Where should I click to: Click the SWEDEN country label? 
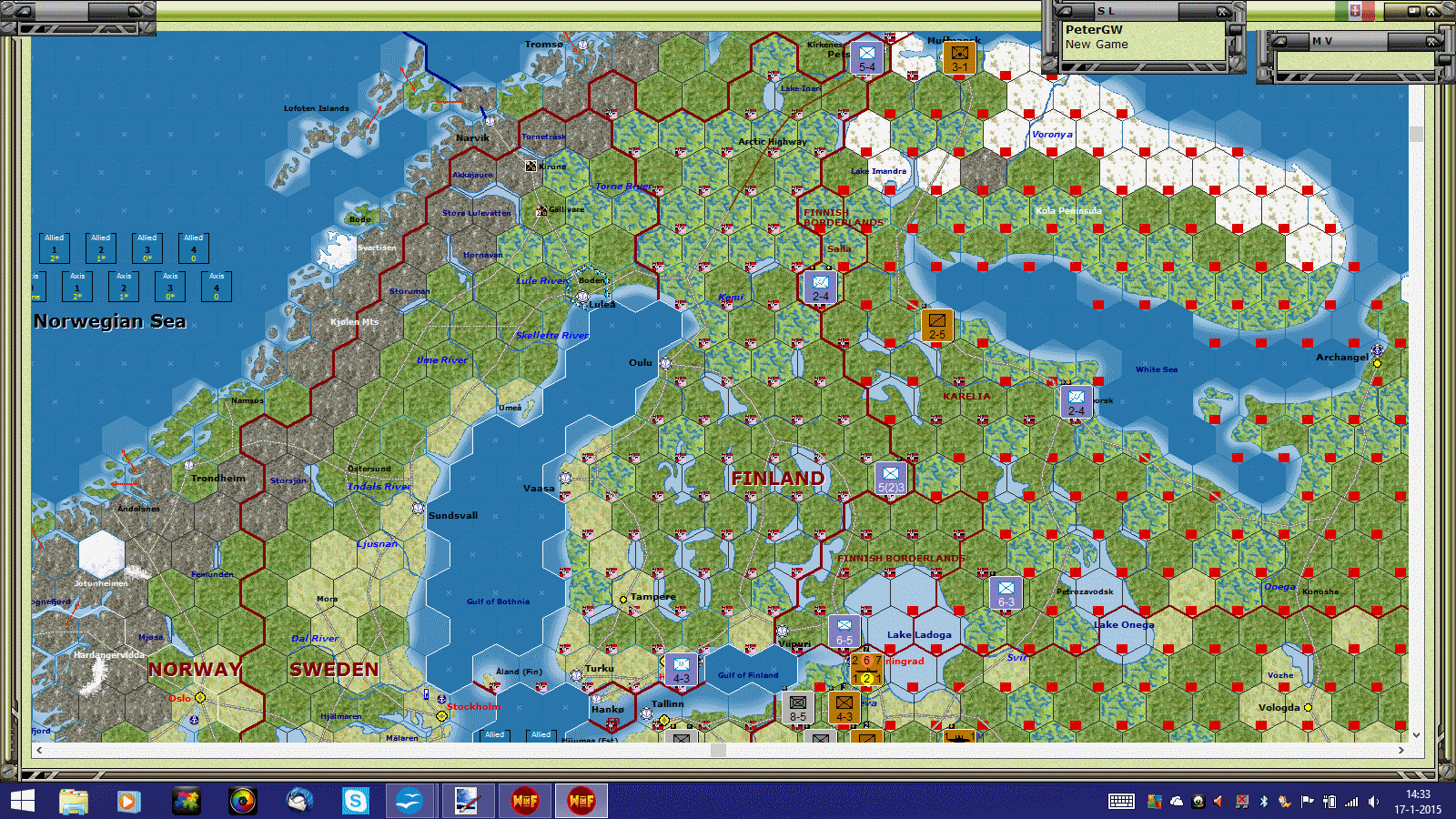tap(334, 669)
